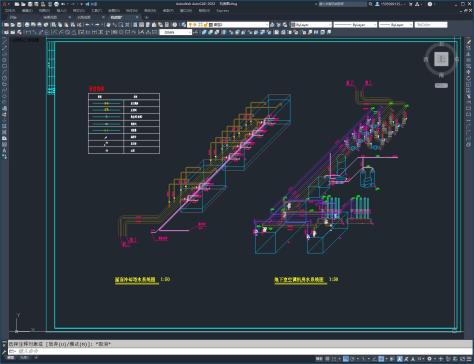Open the Properties palette icon
474x364 pixels.
coord(135,25)
